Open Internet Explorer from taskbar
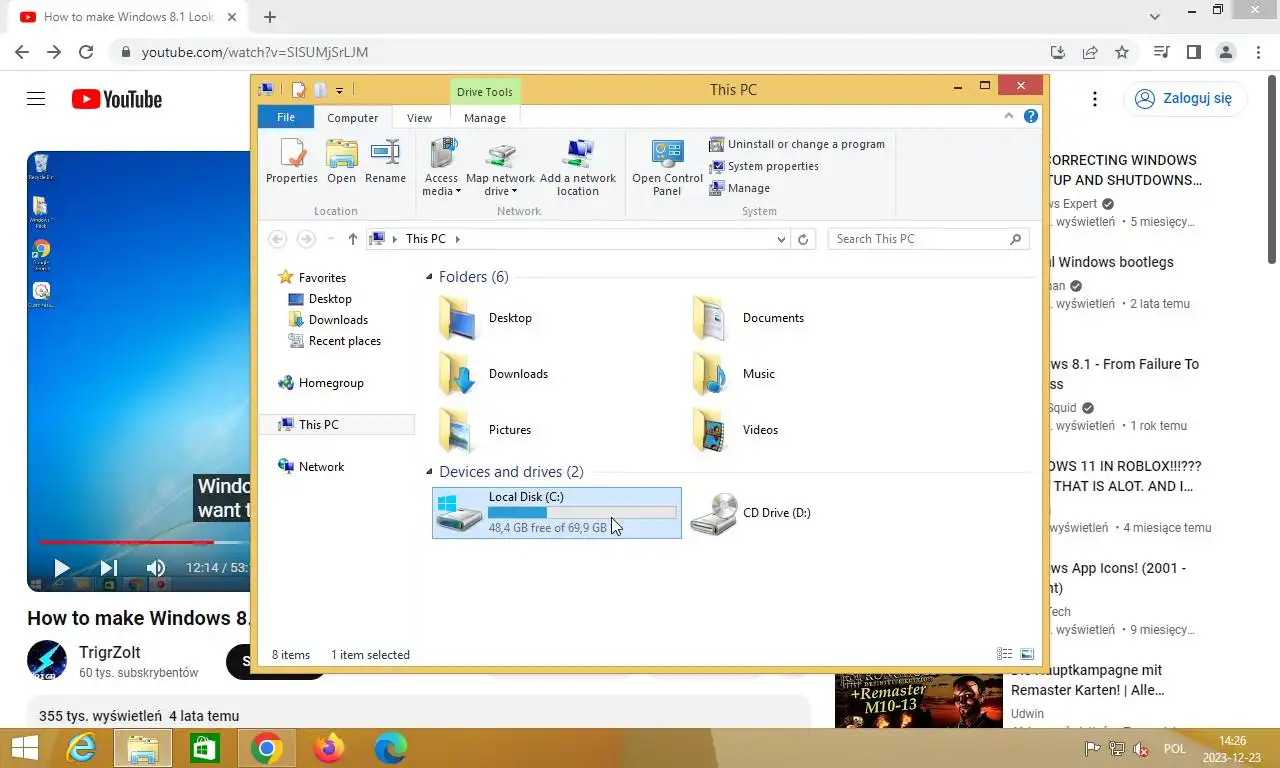The width and height of the screenshot is (1280, 768). coord(81,748)
